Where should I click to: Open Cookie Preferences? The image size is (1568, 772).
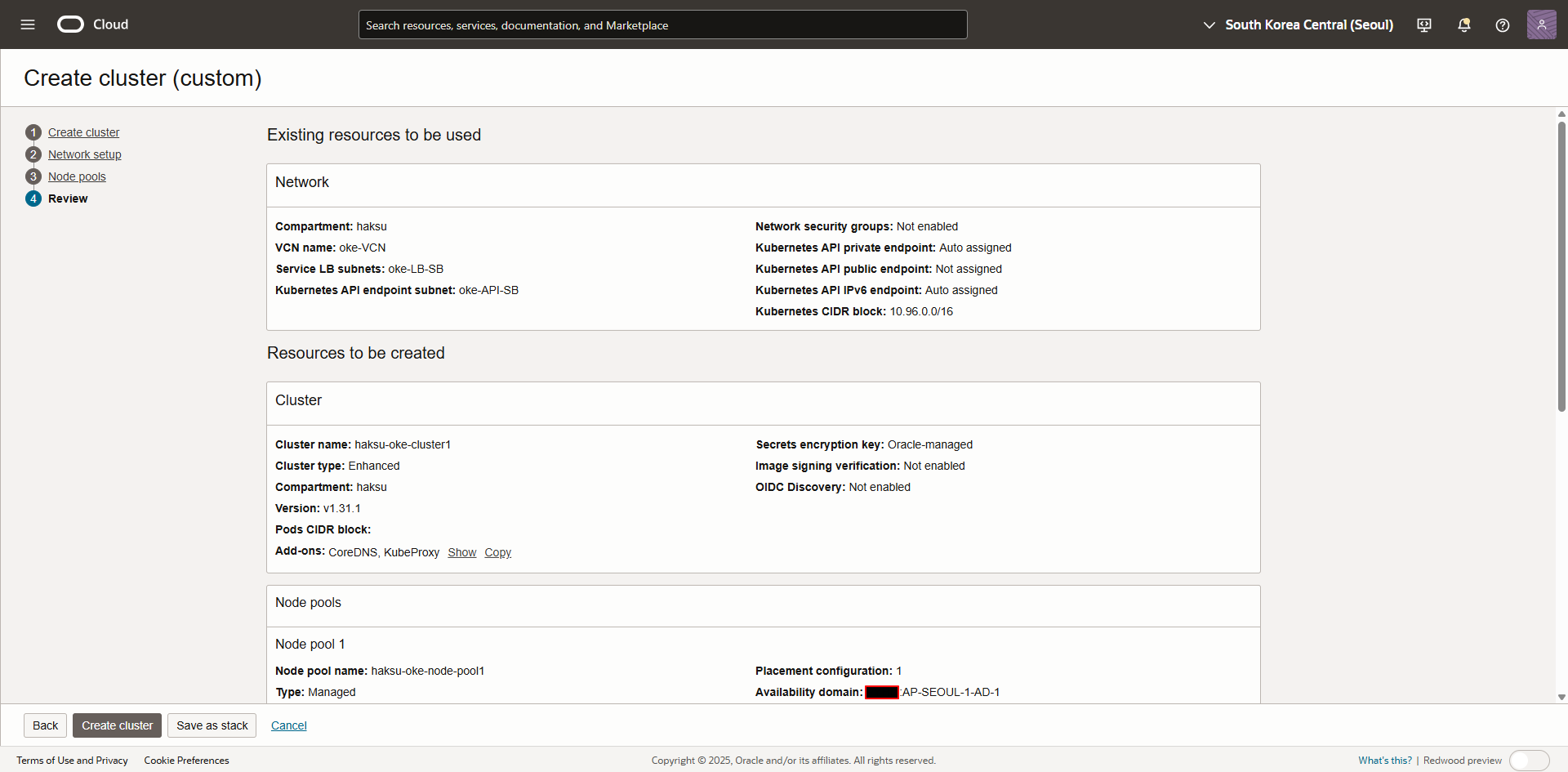pyautogui.click(x=186, y=761)
